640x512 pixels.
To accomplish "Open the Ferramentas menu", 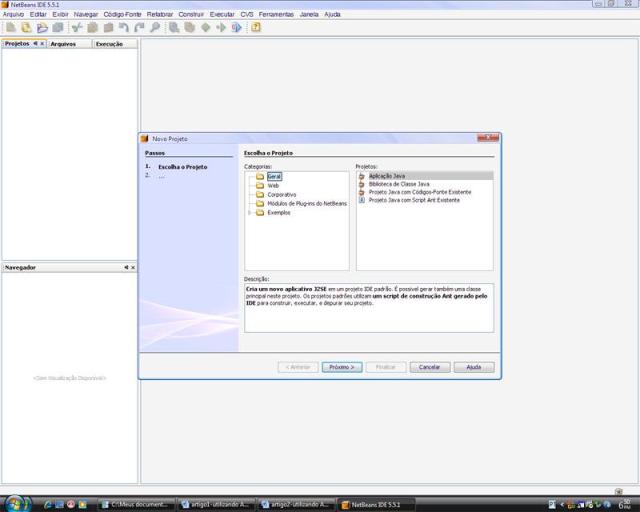I will [276, 14].
